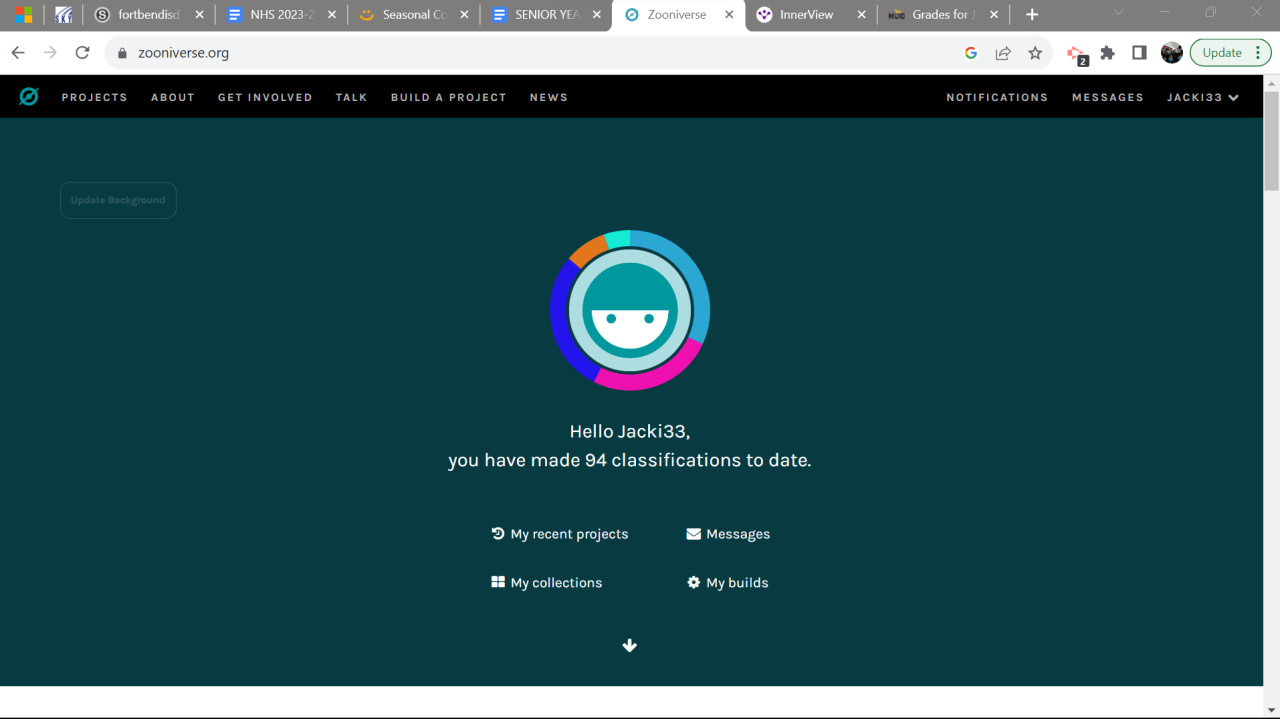
Task: Open a new browser tab
Action: click(1032, 15)
